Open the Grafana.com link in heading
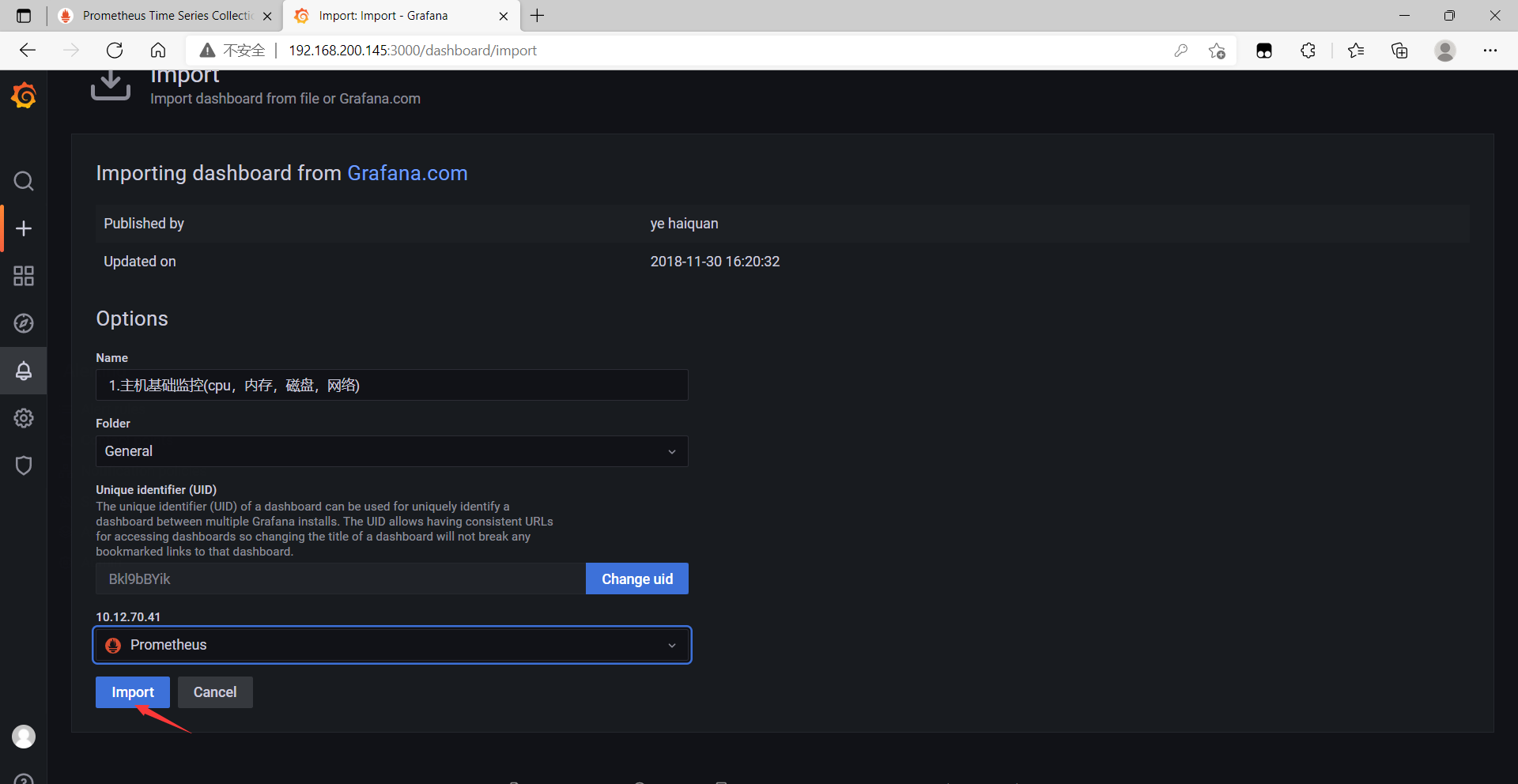Screen dimensions: 1518x784 pos(407,173)
